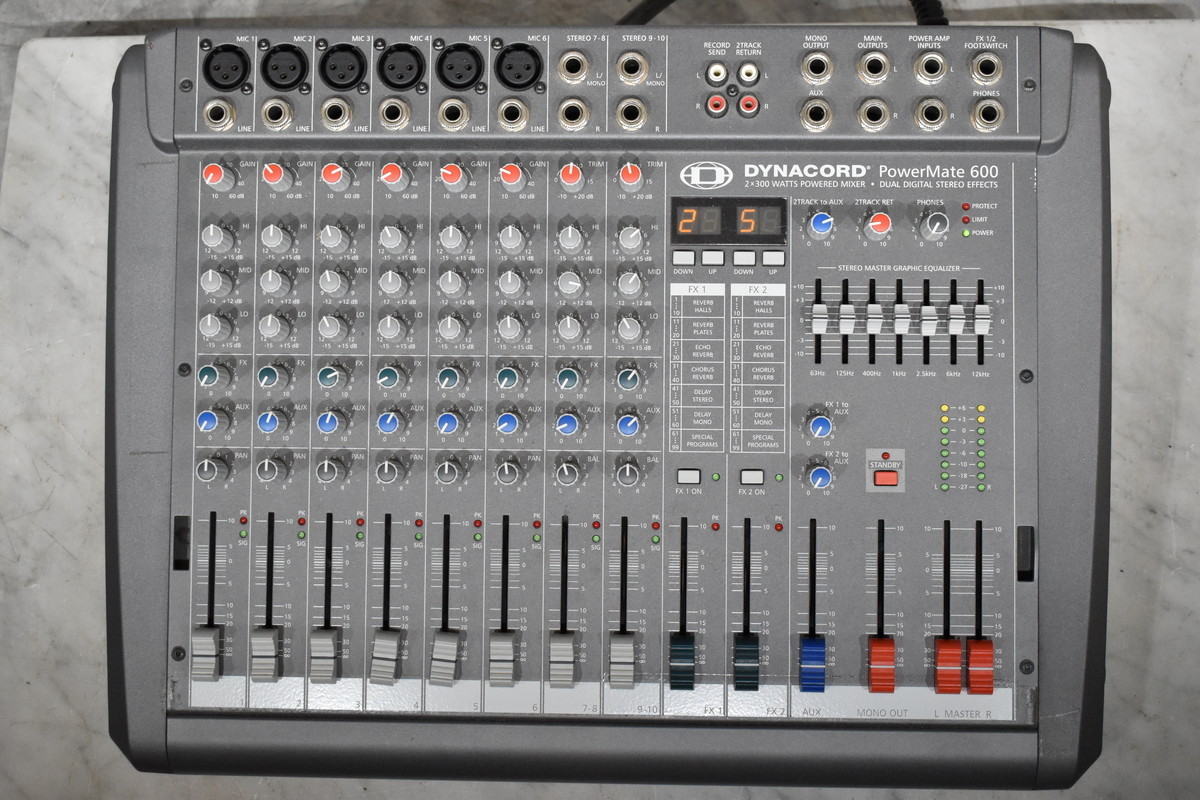Screen dimensions: 1200x800
Task: Select the MIC 4 XLR input socket
Action: (400, 69)
